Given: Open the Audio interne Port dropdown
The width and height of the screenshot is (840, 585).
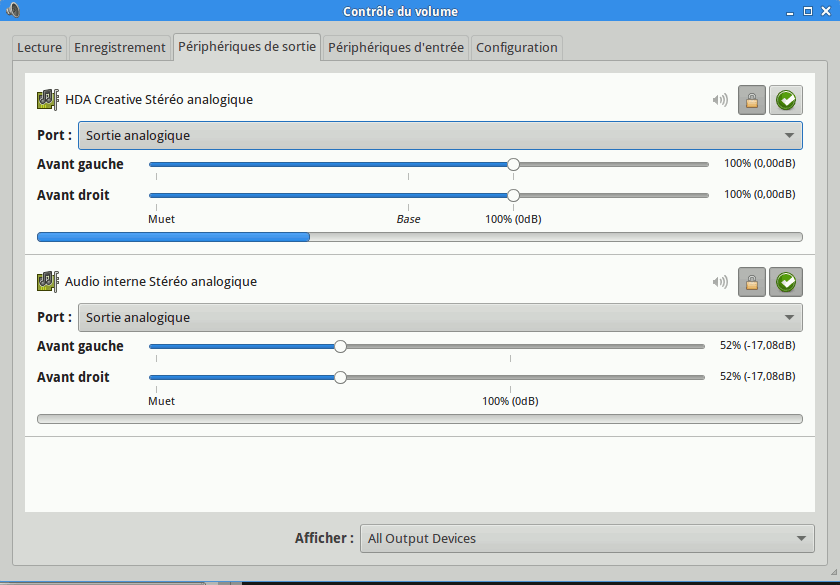Looking at the screenshot, I should click(x=440, y=318).
